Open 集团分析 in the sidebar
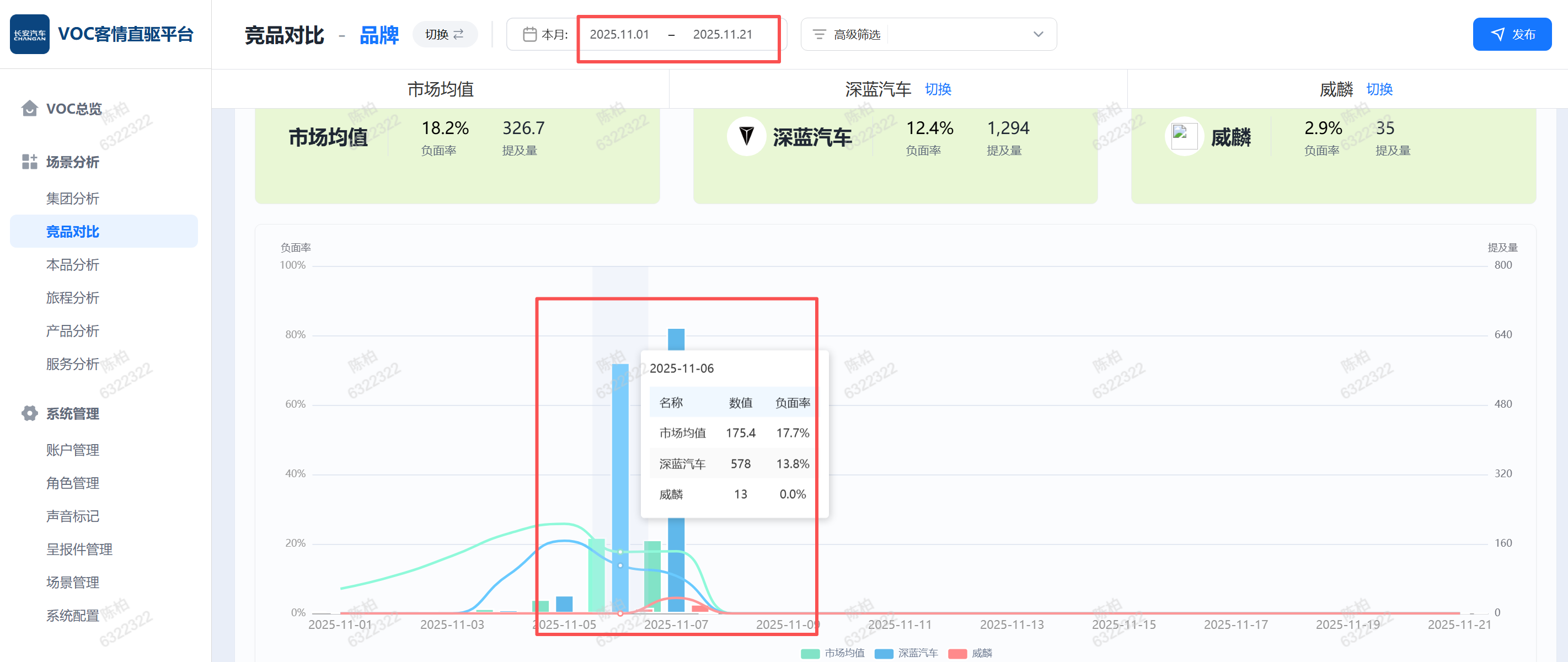The image size is (1568, 662). [x=72, y=199]
